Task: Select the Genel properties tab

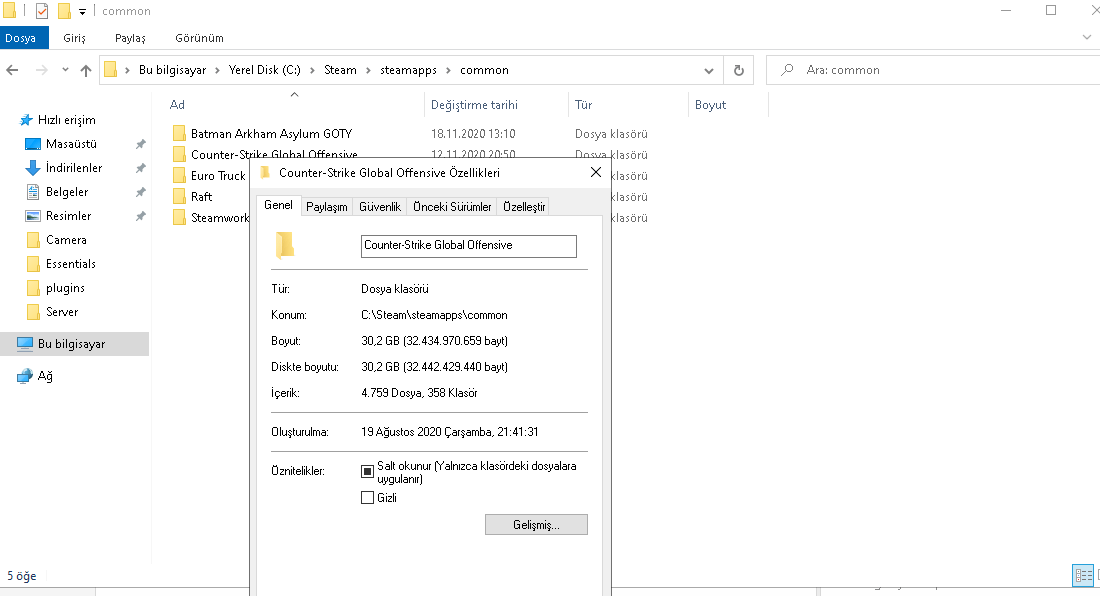Action: click(x=278, y=205)
